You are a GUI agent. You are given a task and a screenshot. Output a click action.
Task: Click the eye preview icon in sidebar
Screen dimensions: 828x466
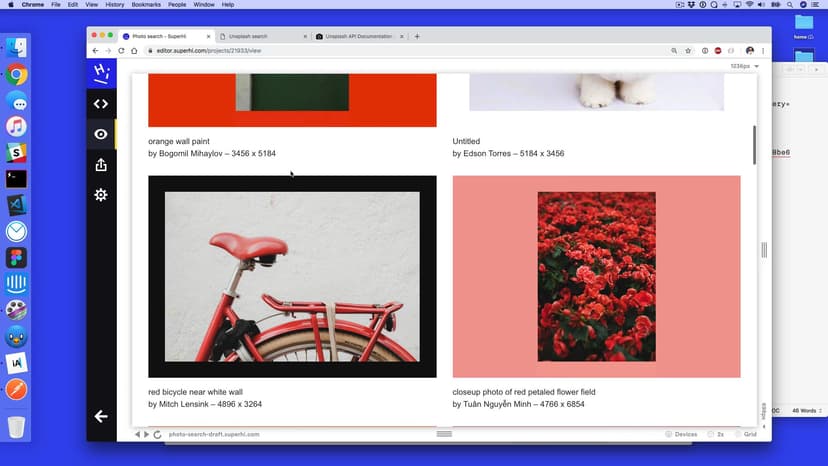101,134
